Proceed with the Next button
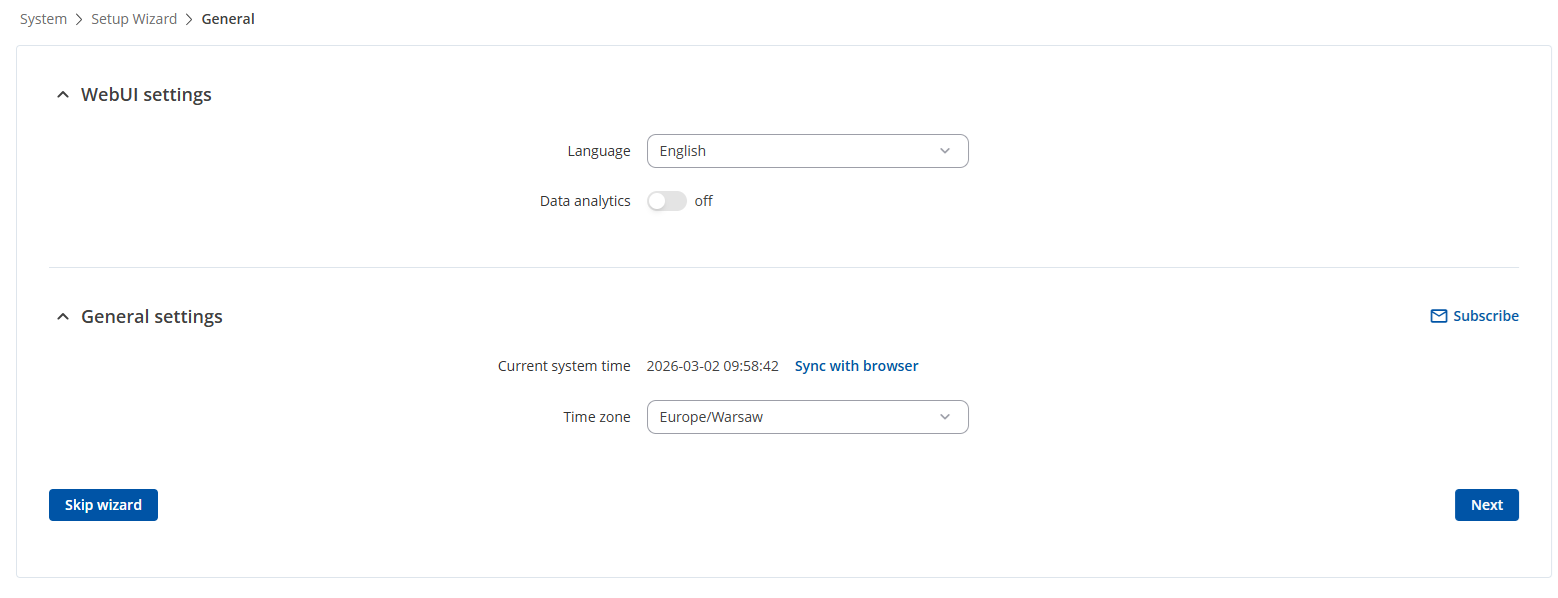This screenshot has width=1558, height=598. (1486, 505)
